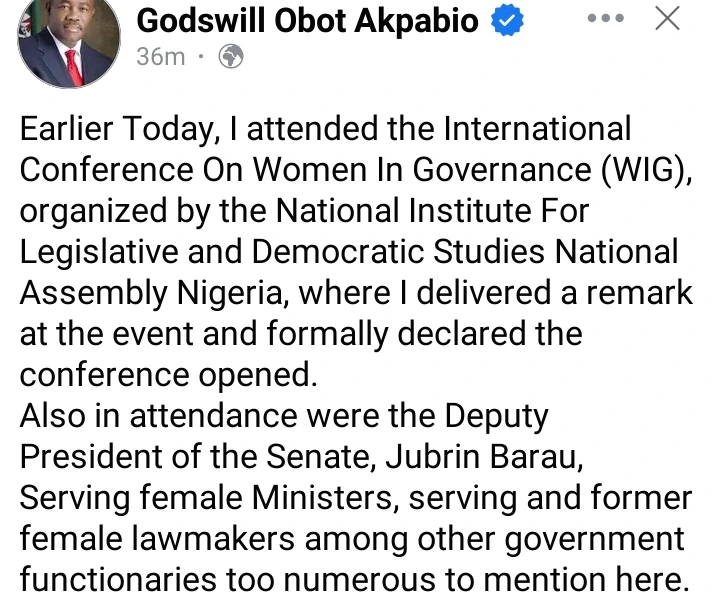This screenshot has height=595, width=720.
Task: Open the Godswill Obot Akpabio profile name
Action: (307, 21)
